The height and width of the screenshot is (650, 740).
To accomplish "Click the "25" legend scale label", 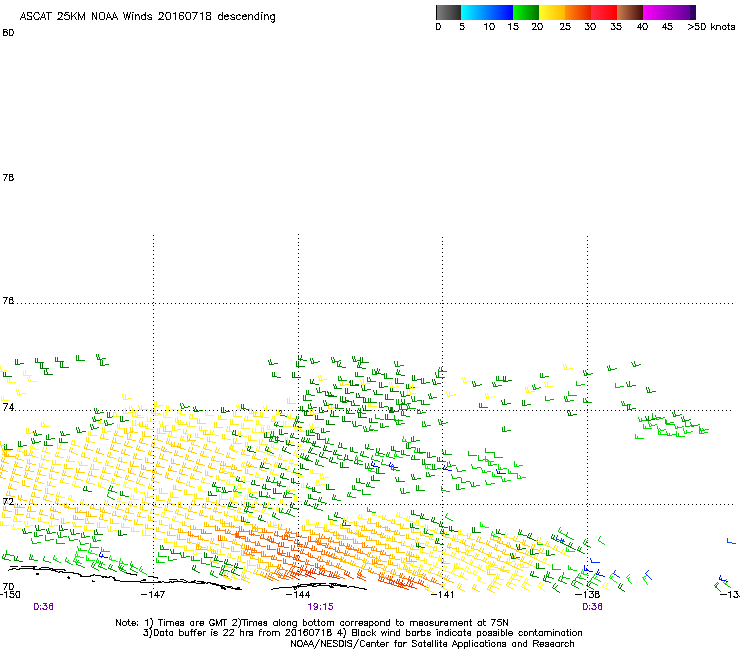I will (565, 27).
